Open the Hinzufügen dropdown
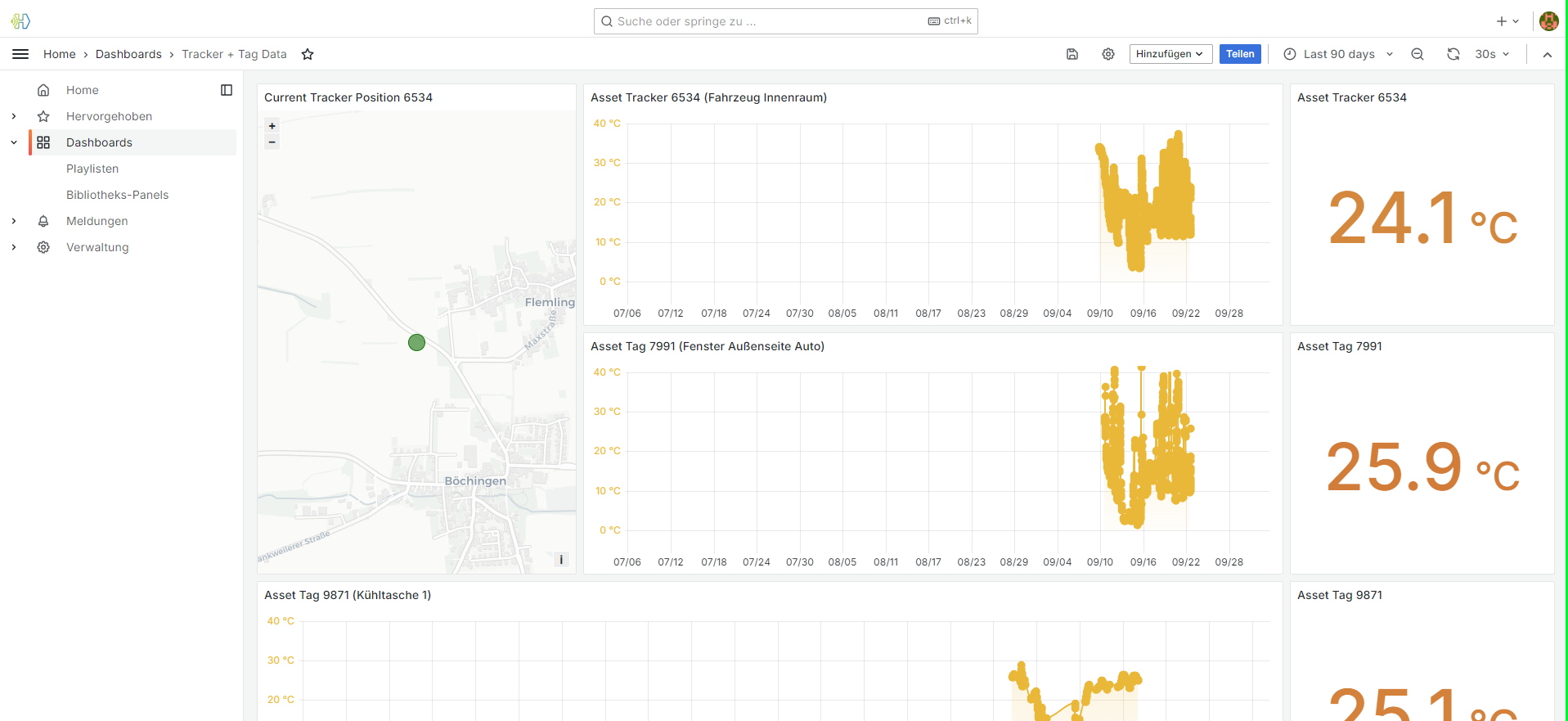Screen dimensions: 1568x721 pos(1170,54)
